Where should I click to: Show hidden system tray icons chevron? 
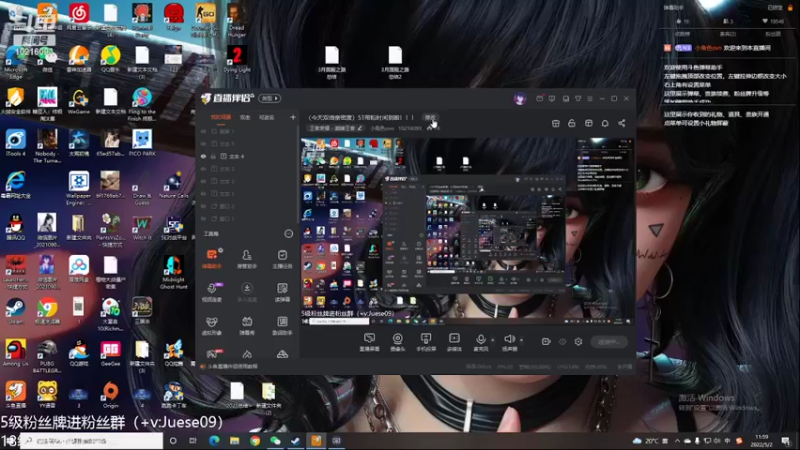point(677,441)
